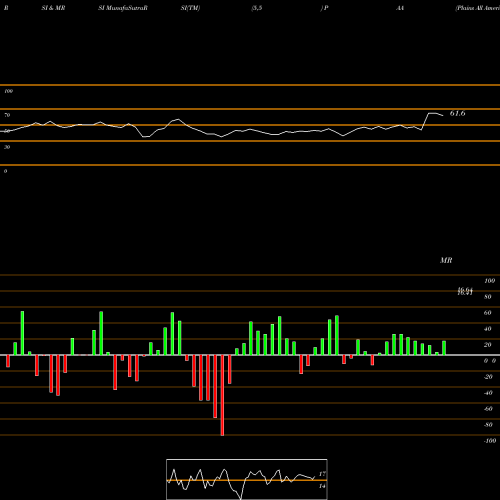The width and height of the screenshot is (500, 500).
Task: Click the -100 label on MR axis
Action: click(x=490, y=441)
